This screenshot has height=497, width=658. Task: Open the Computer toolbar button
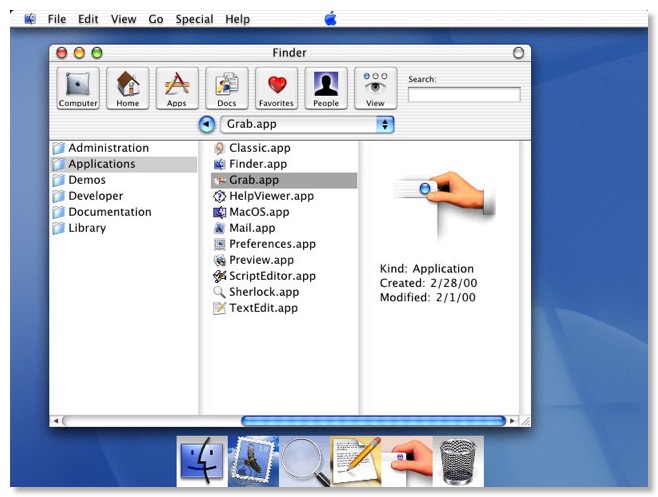pyautogui.click(x=78, y=88)
